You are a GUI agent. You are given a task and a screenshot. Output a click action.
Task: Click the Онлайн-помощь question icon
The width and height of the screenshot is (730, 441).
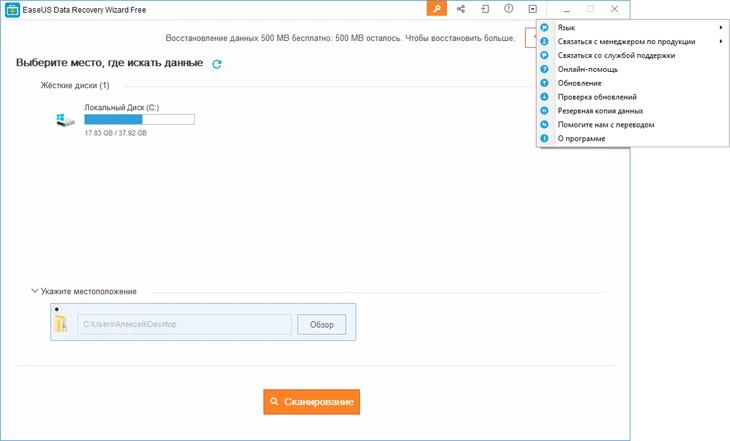click(x=544, y=69)
